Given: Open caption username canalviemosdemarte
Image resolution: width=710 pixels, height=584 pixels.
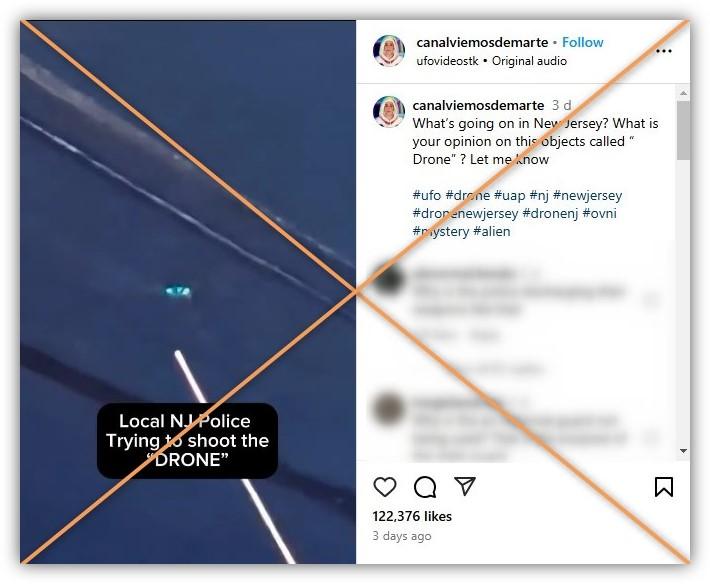Looking at the screenshot, I should click(478, 105).
